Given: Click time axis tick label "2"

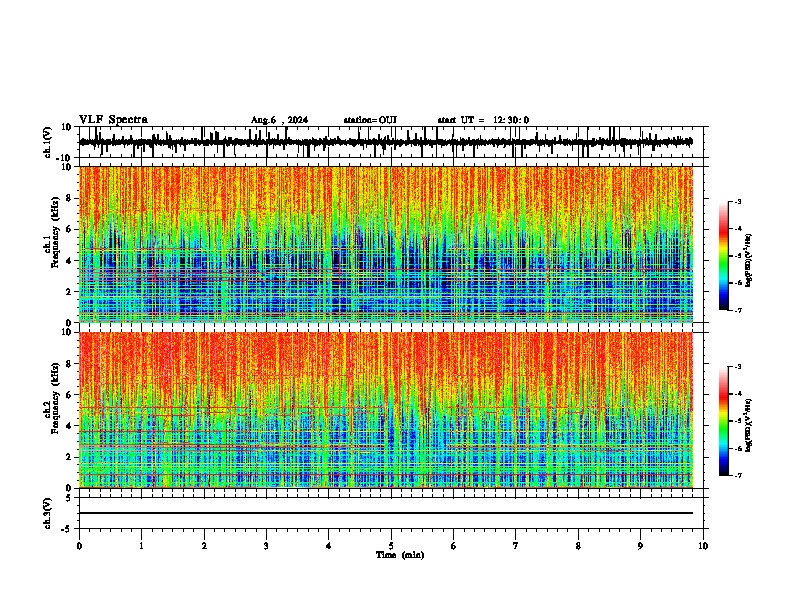Looking at the screenshot, I should pyautogui.click(x=204, y=546).
